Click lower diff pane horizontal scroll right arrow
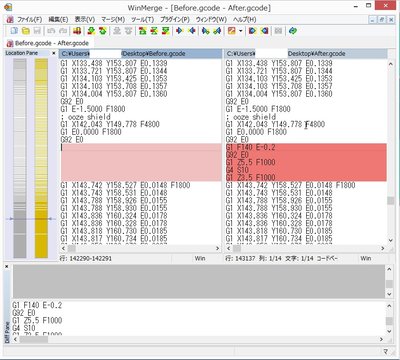 (381, 339)
